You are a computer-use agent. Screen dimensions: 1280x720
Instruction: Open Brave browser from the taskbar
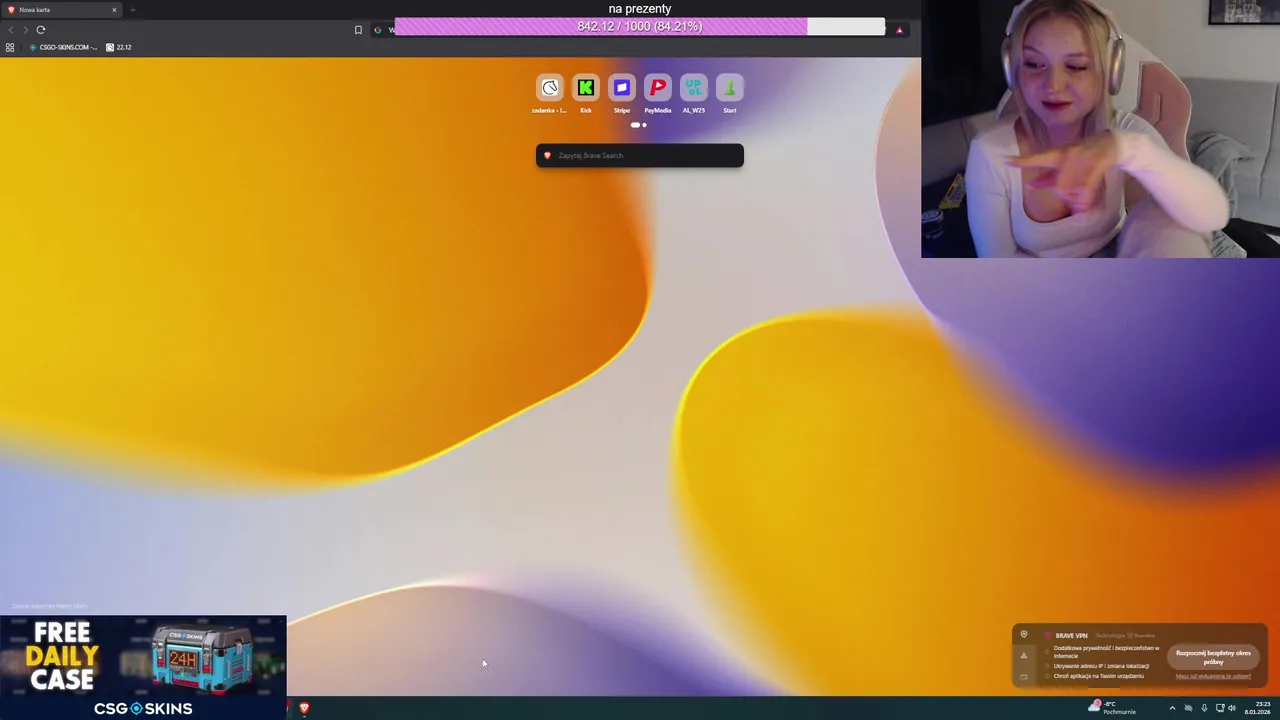(304, 708)
